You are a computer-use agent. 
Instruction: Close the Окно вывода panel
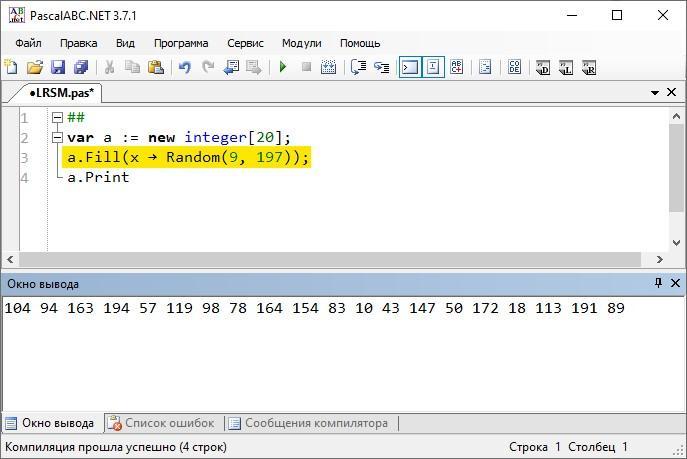(x=675, y=283)
